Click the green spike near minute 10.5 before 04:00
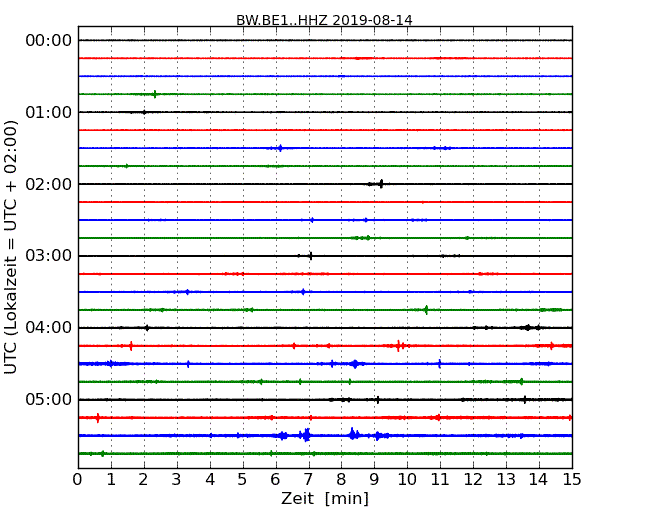The image size is (650, 520). [426, 310]
